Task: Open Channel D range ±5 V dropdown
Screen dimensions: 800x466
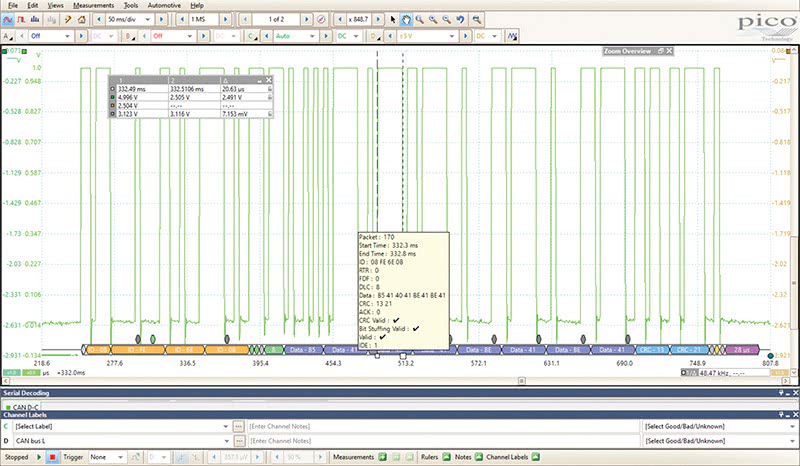Action: tap(427, 36)
